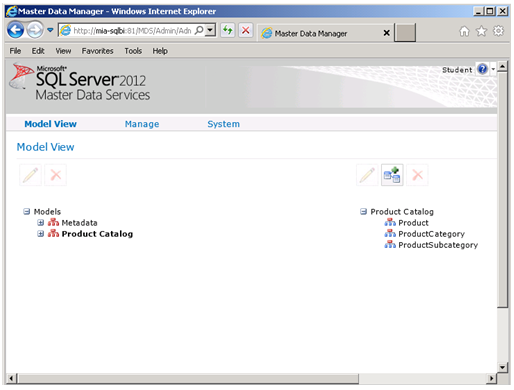Open the address bar autocomplete dropdown
The image size is (514, 390).
click(x=210, y=30)
